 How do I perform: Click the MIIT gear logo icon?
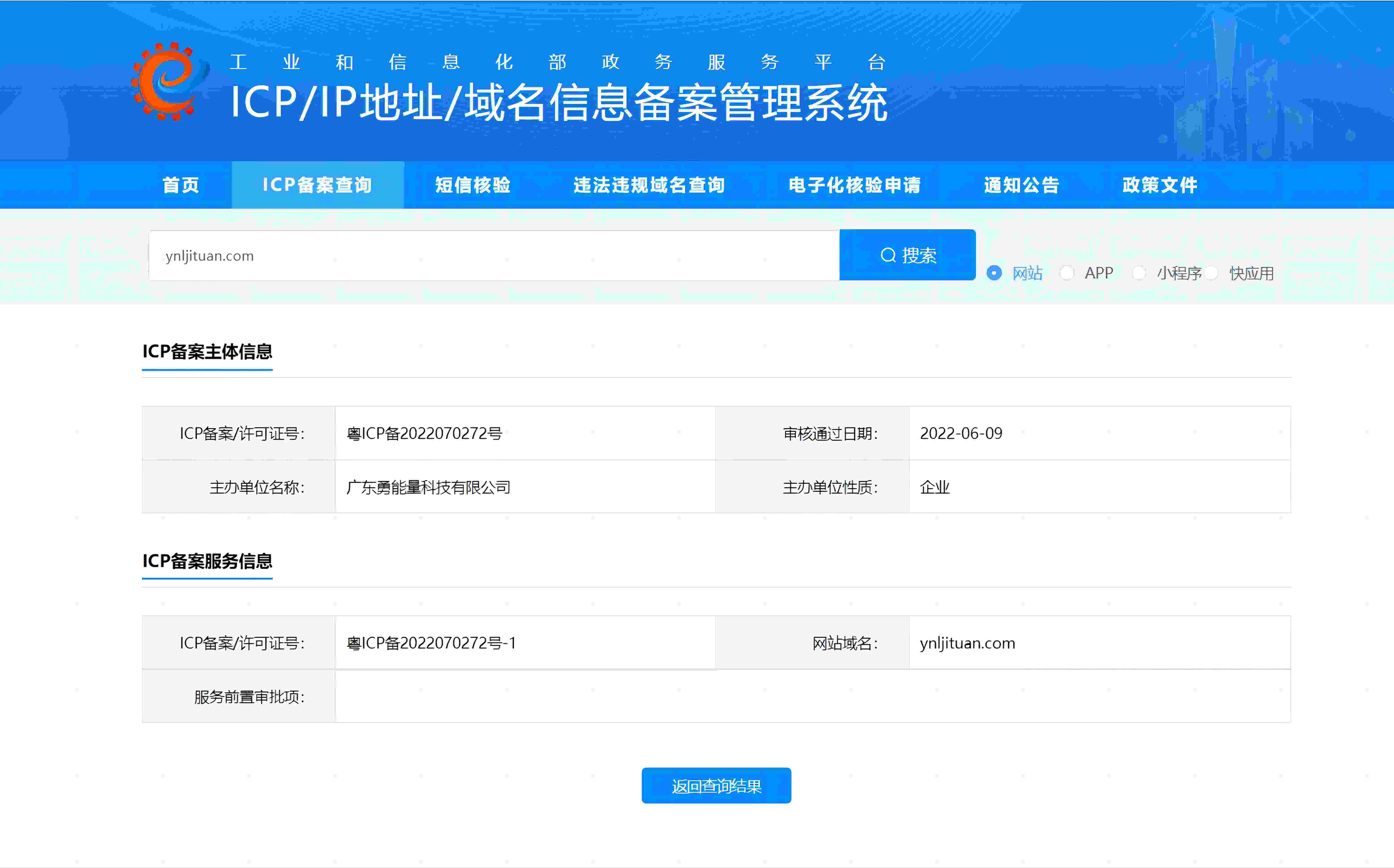click(170, 81)
